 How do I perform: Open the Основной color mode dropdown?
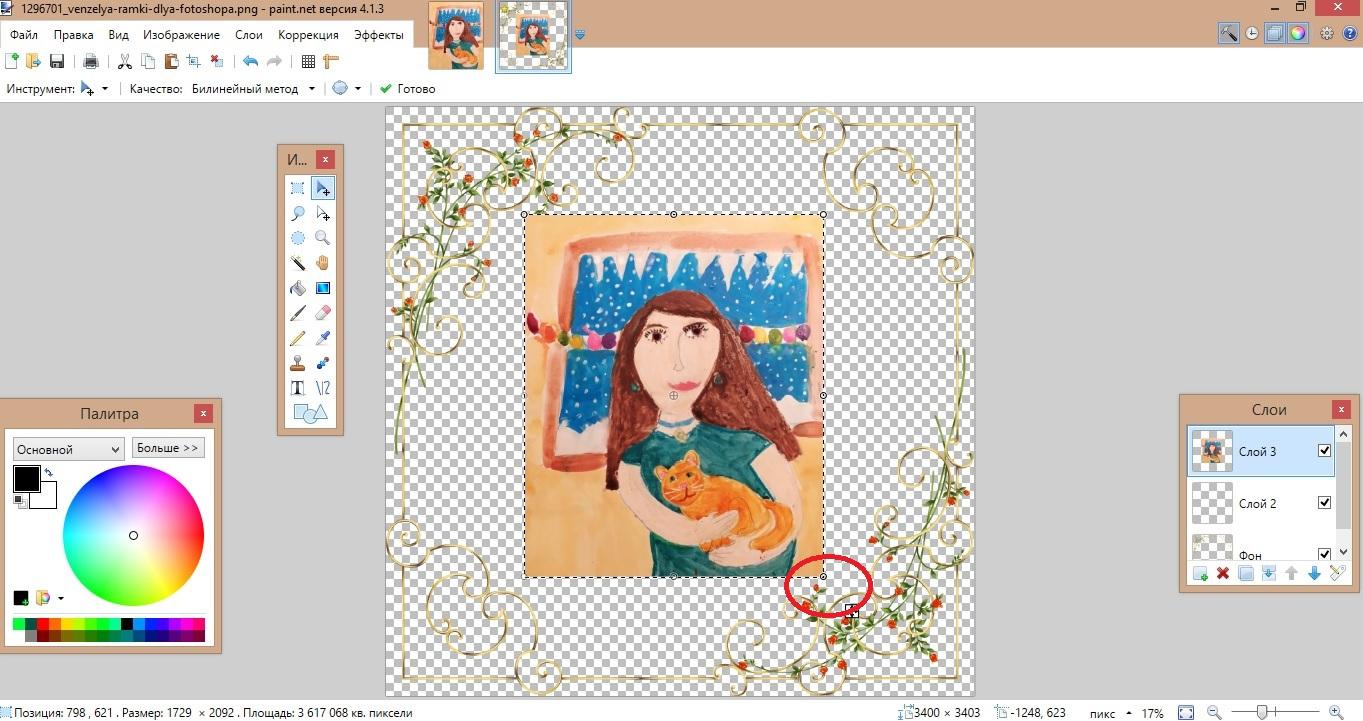68,449
